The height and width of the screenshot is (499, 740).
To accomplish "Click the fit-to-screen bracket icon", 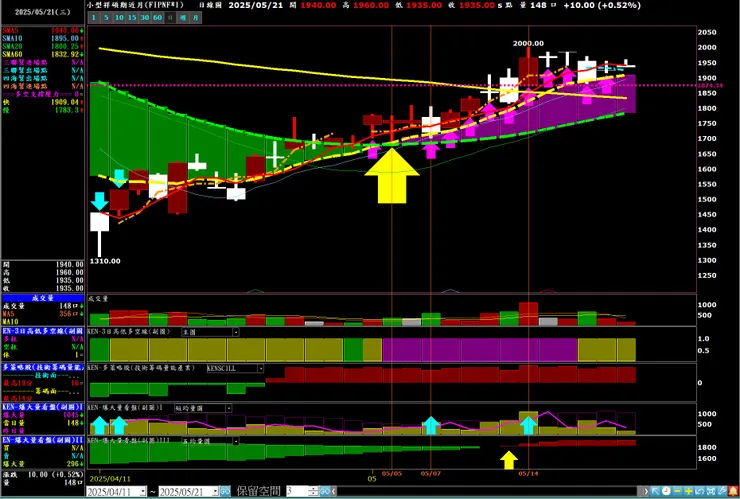I will (x=710, y=491).
